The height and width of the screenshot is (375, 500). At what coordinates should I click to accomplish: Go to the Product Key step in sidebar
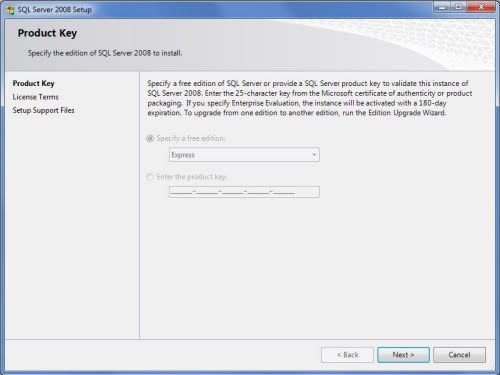point(33,83)
